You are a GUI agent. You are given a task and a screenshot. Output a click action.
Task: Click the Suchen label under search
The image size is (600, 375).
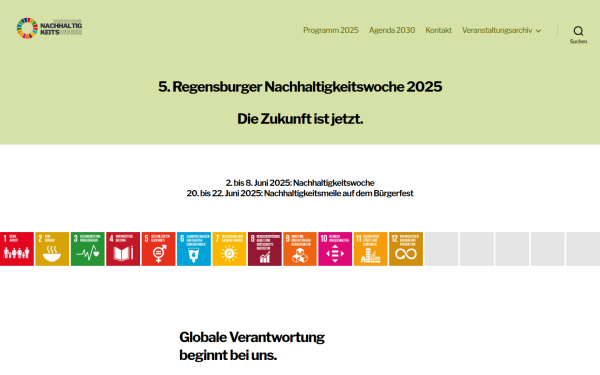click(578, 41)
